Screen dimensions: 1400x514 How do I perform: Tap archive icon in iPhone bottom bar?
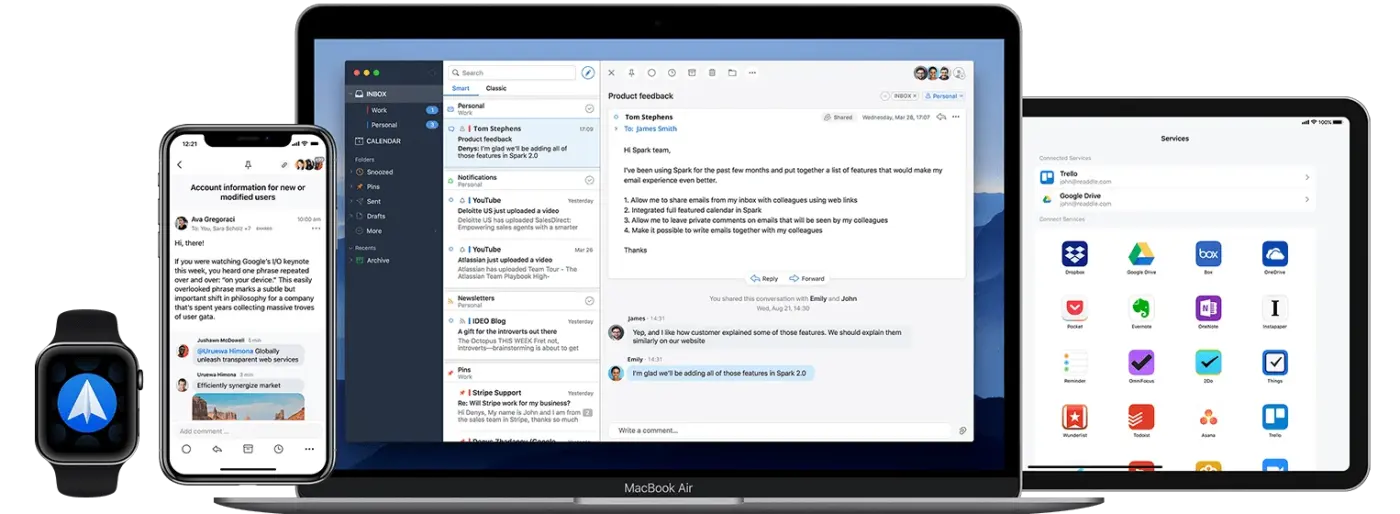click(248, 449)
